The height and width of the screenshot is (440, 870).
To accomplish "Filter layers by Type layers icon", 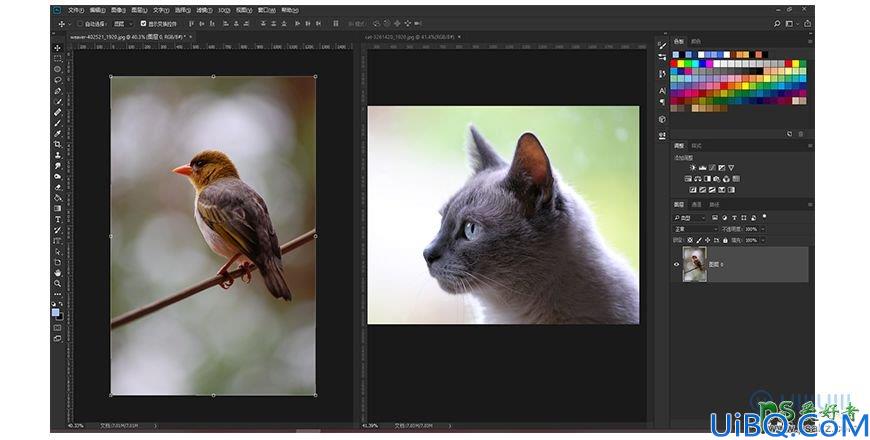I will coord(735,218).
